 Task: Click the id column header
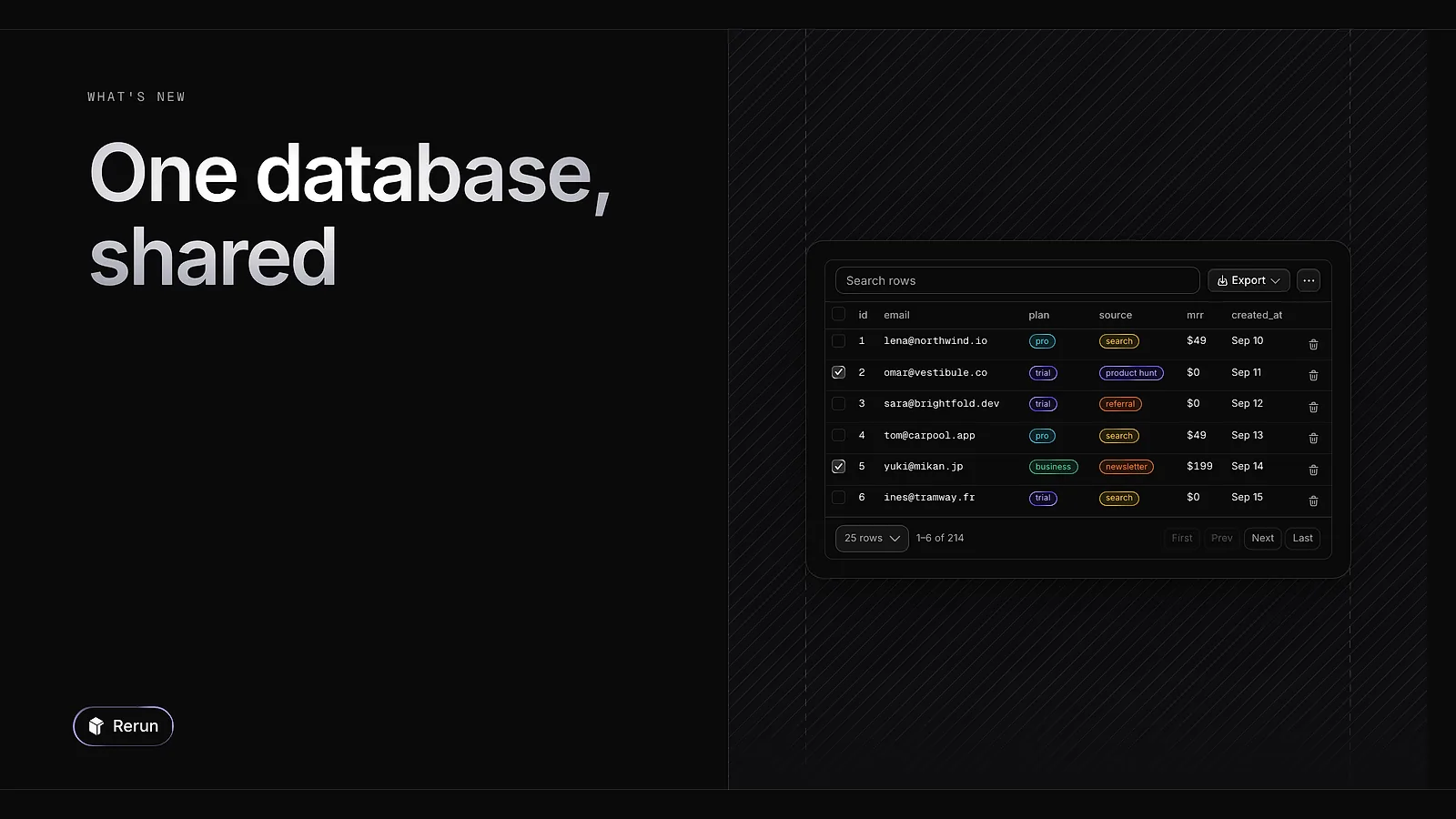pyautogui.click(x=863, y=315)
